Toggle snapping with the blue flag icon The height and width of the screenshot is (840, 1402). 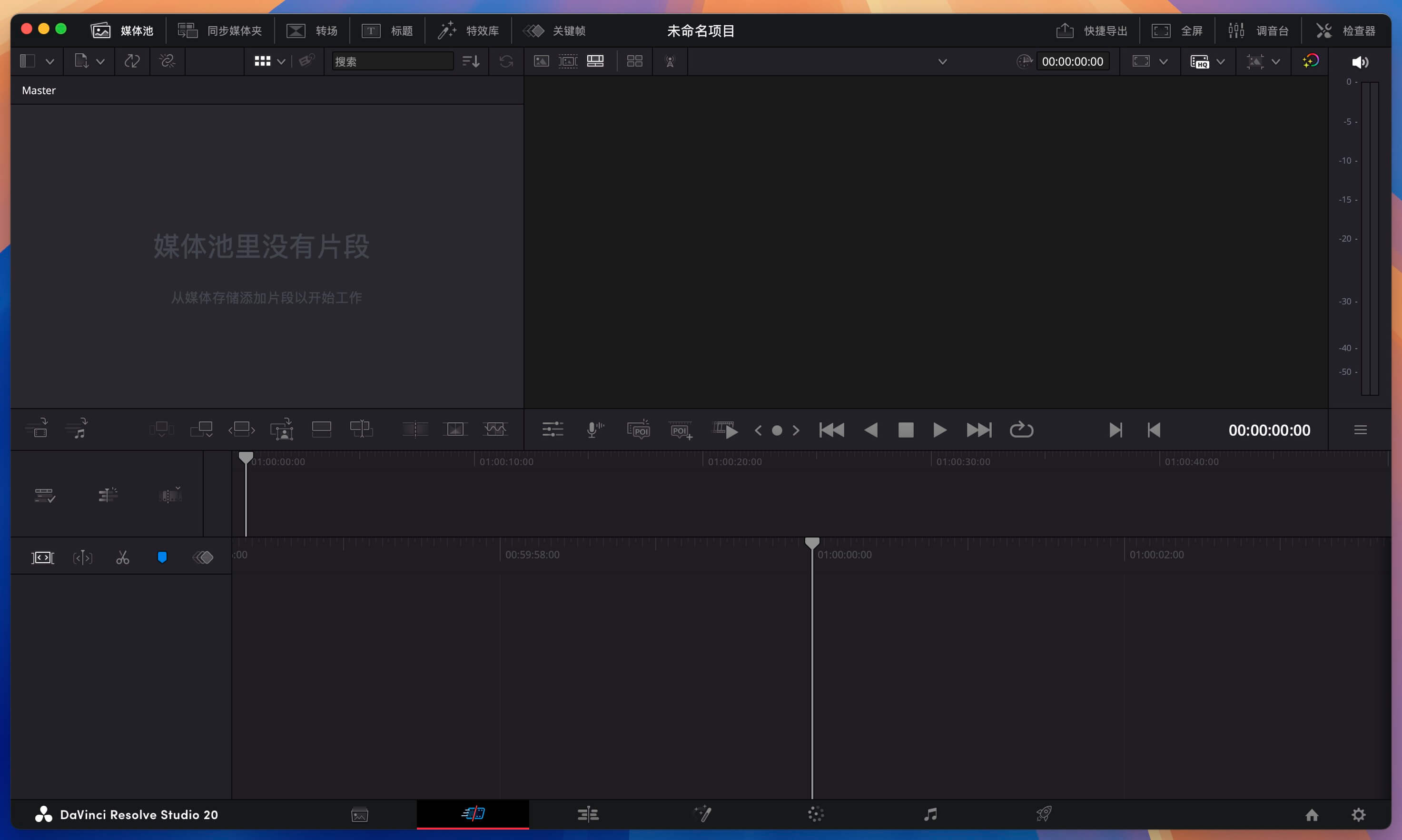click(162, 557)
